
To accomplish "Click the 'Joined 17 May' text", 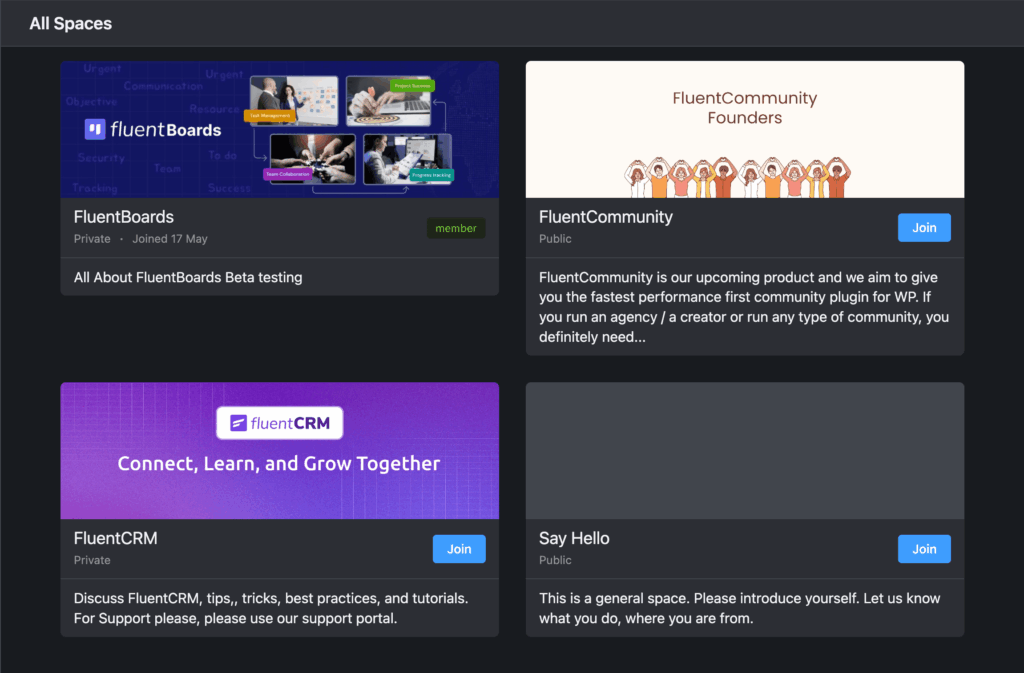I will 170,239.
